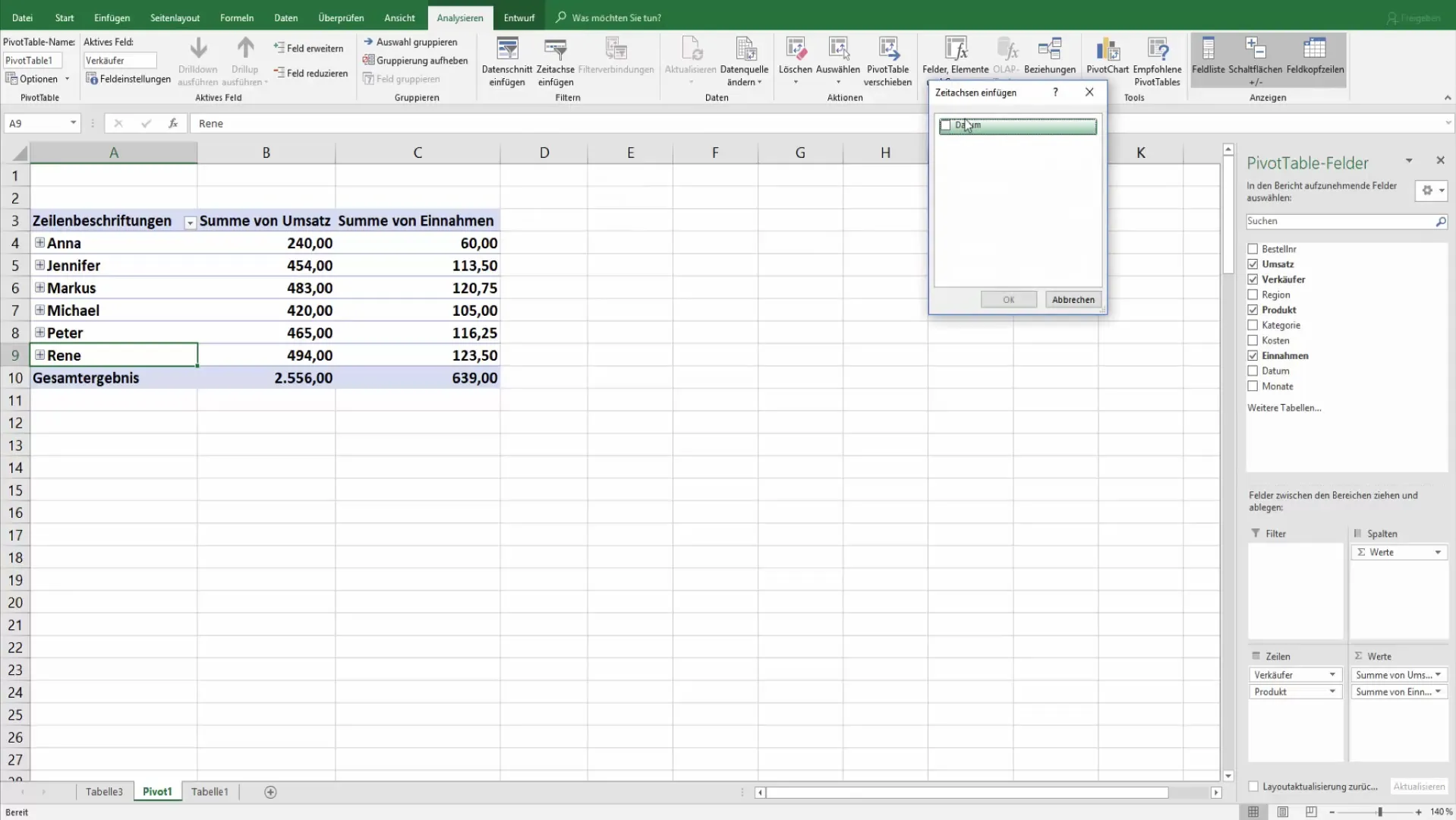1456x820 pixels.
Task: Toggle the Feldkopfzeilen display
Action: [1315, 58]
